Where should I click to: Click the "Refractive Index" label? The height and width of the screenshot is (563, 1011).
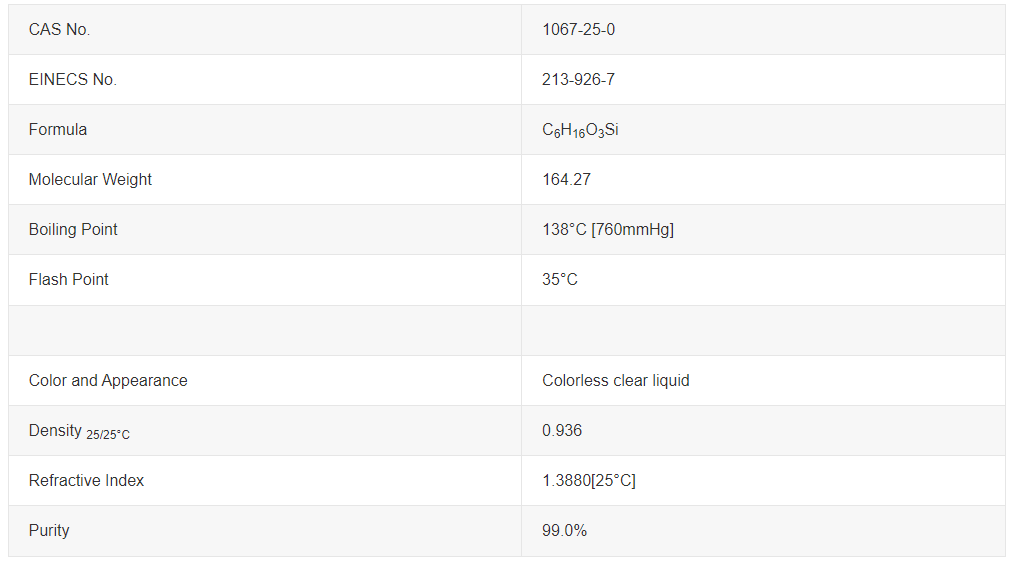[86, 481]
